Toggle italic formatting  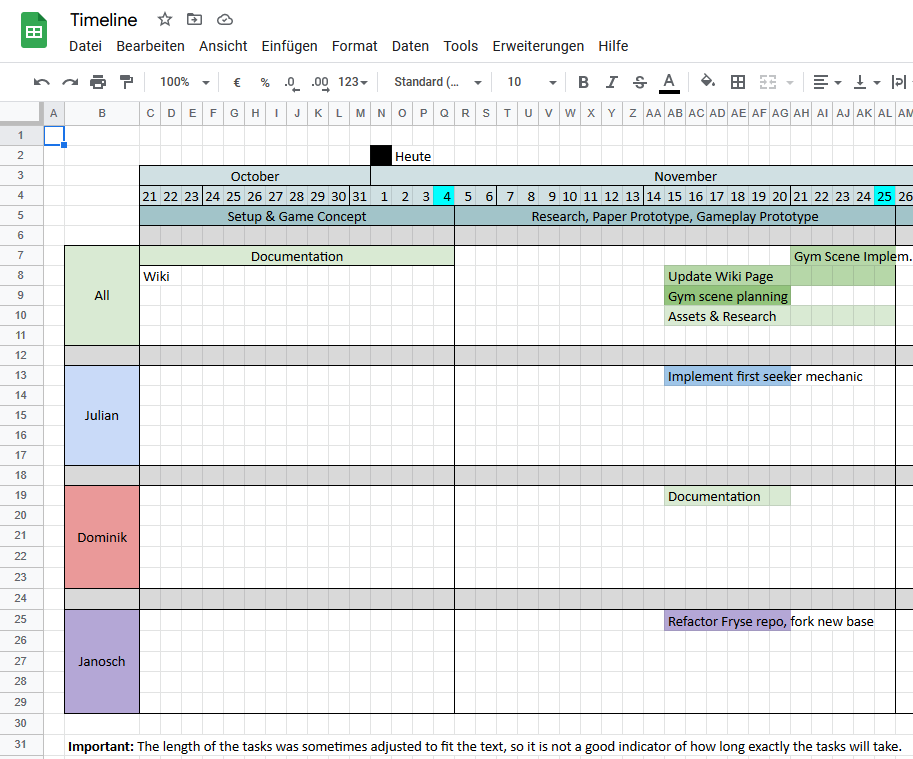[x=612, y=82]
